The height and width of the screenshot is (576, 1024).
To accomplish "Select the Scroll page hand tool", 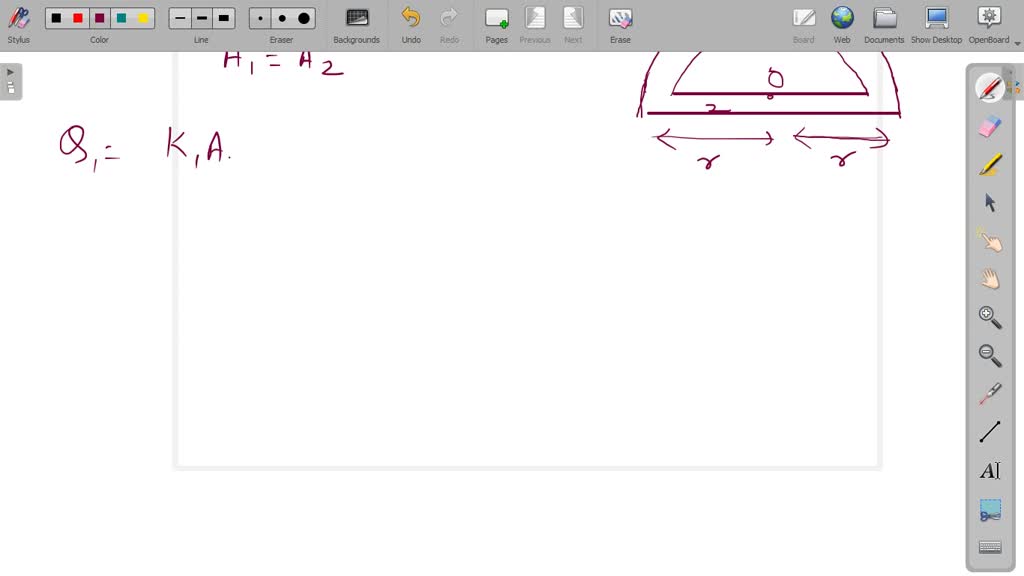I will coord(989,279).
